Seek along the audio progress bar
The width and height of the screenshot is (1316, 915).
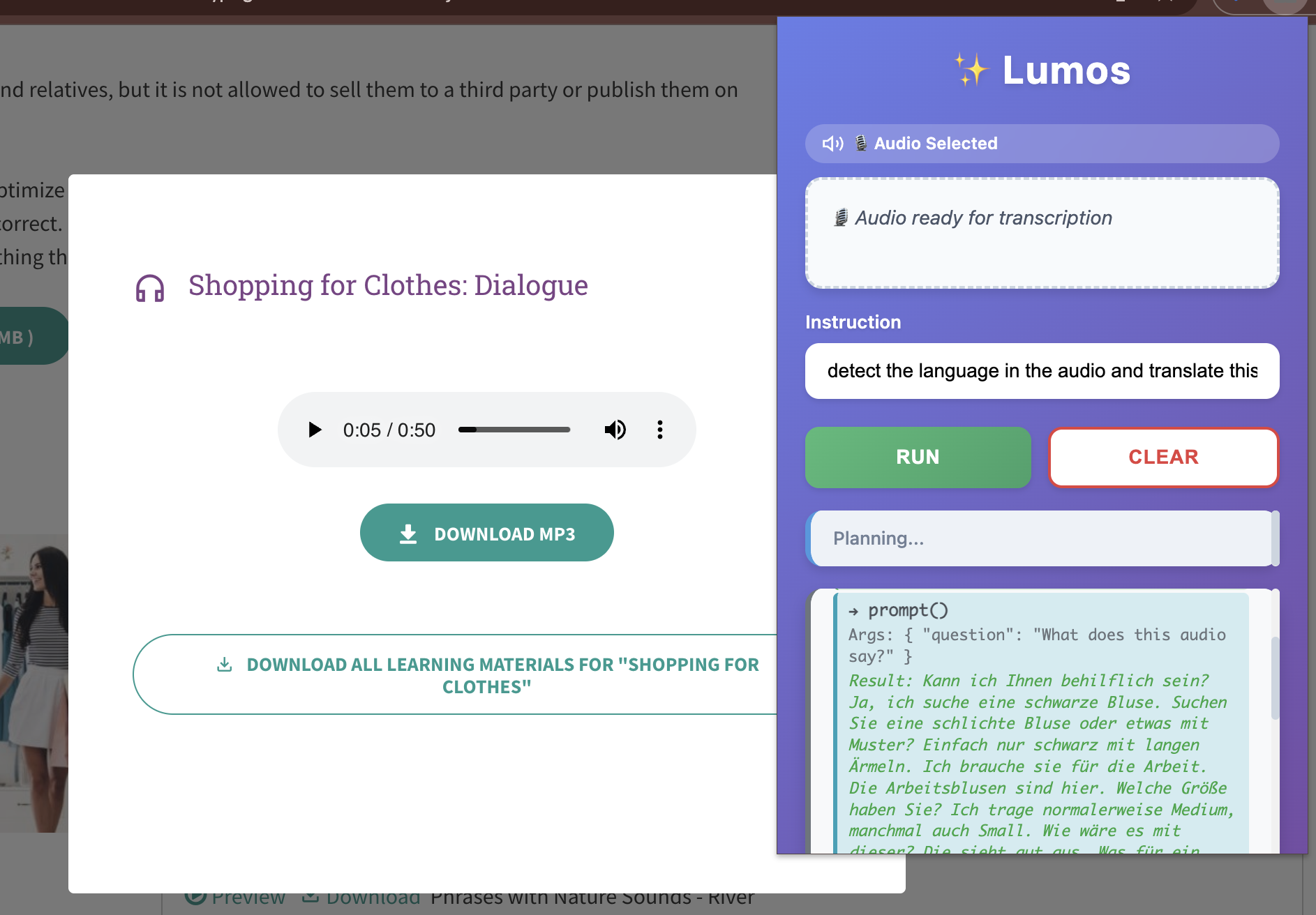click(x=514, y=430)
